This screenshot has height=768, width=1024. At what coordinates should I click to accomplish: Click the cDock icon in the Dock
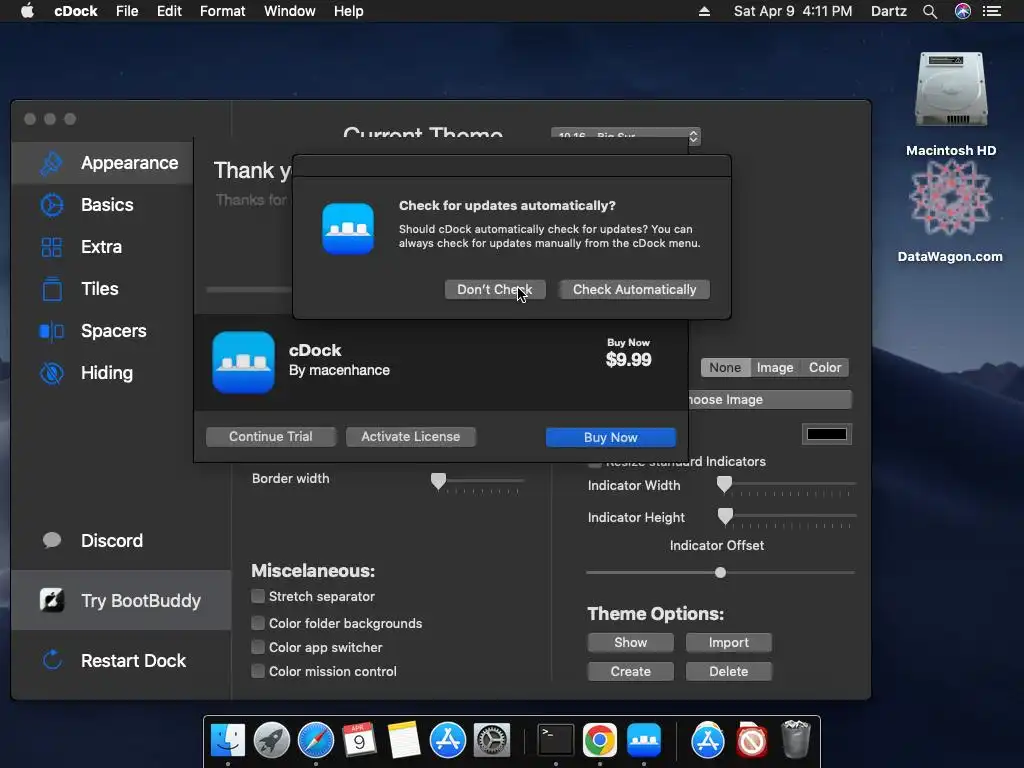644,741
